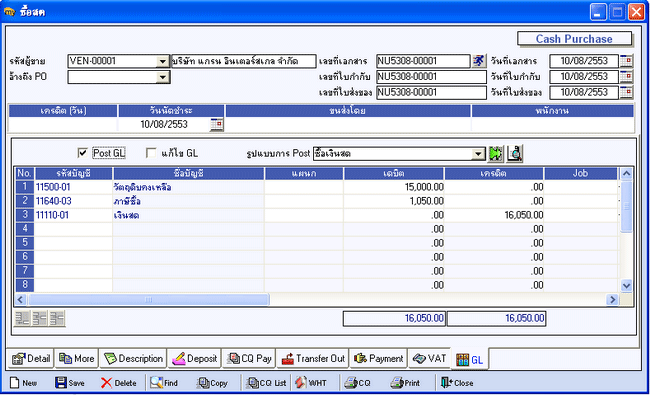
Task: Select the GL tab
Action: 470,360
